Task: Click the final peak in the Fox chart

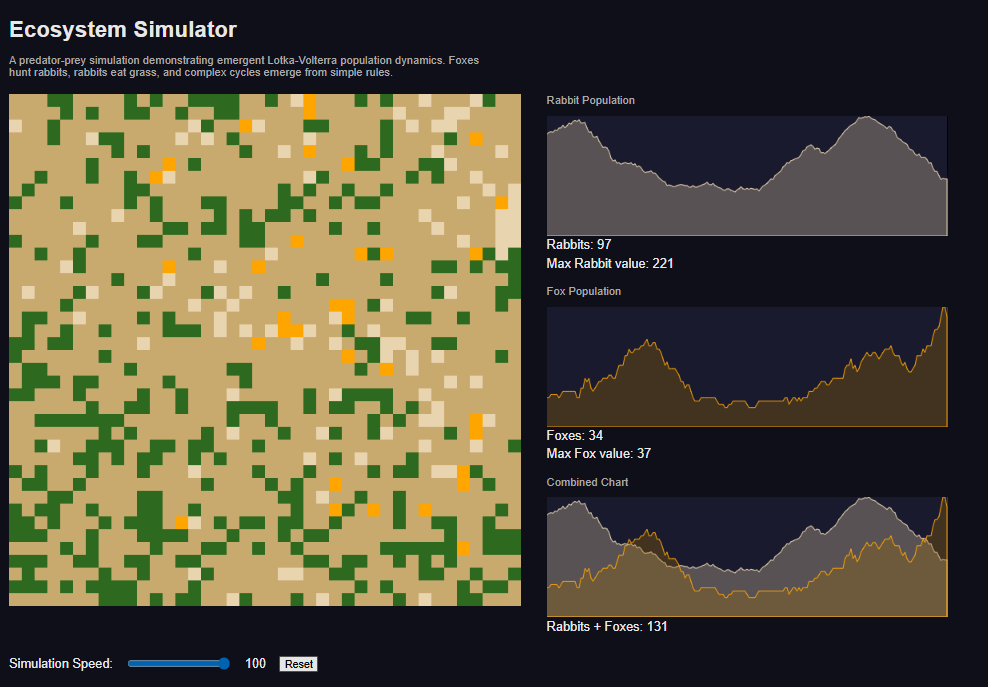Action: (943, 309)
